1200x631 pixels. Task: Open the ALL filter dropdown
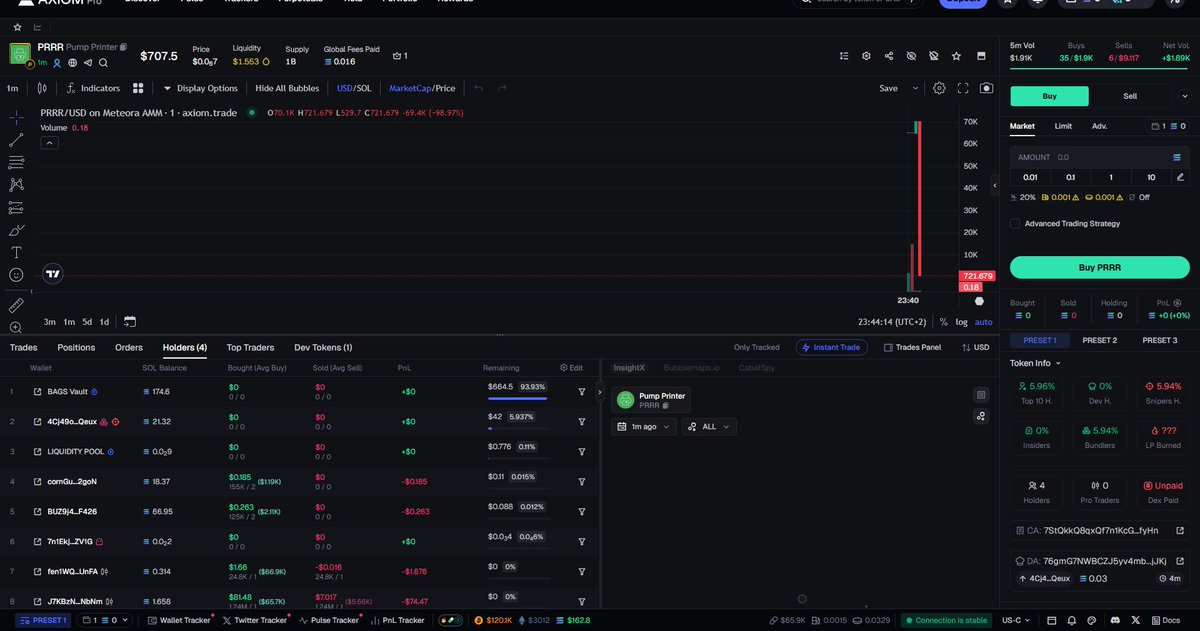tap(709, 426)
